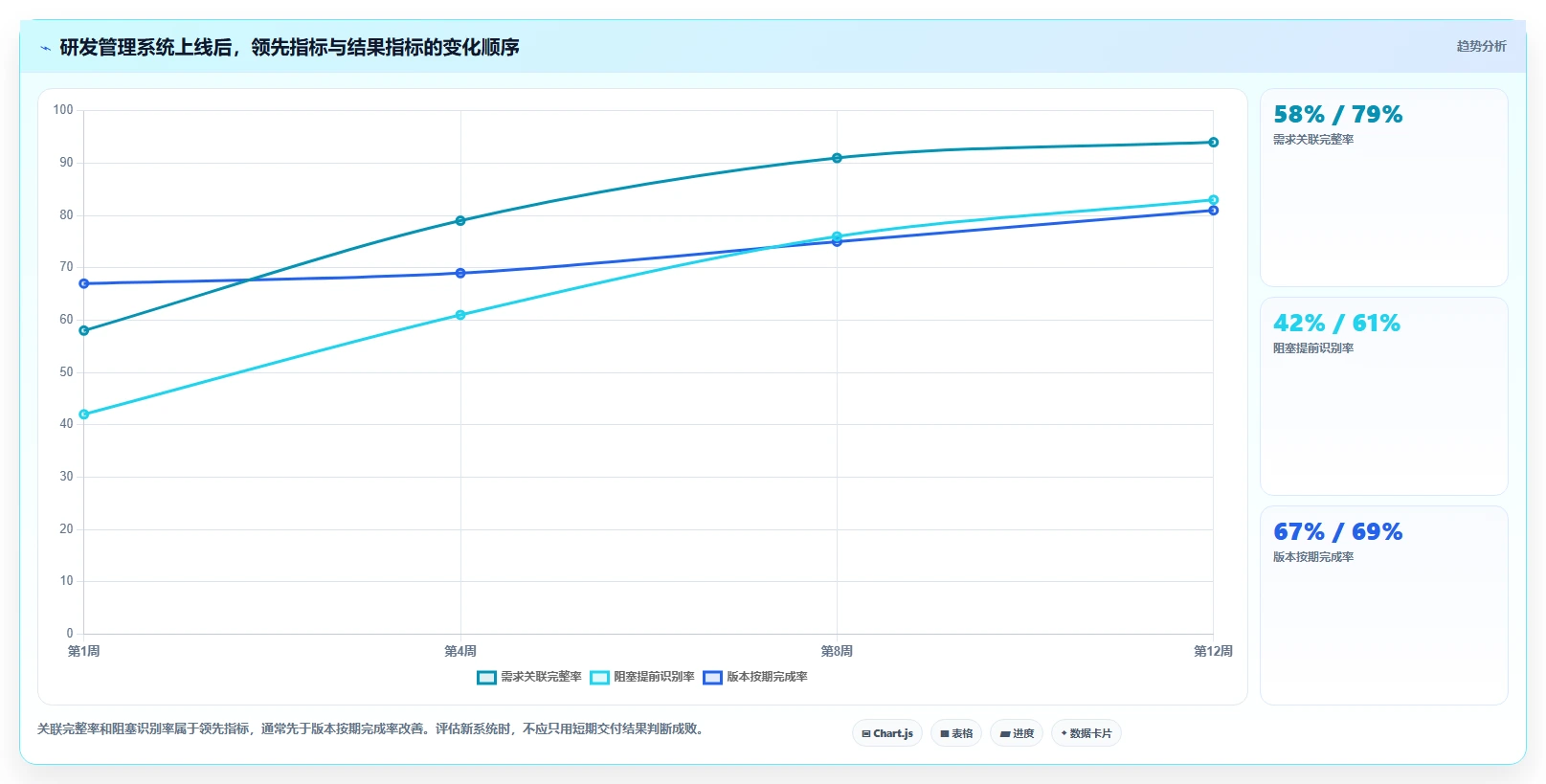The height and width of the screenshot is (784, 1546).
Task: Click the Chart.js chip
Action: pyautogui.click(x=887, y=733)
